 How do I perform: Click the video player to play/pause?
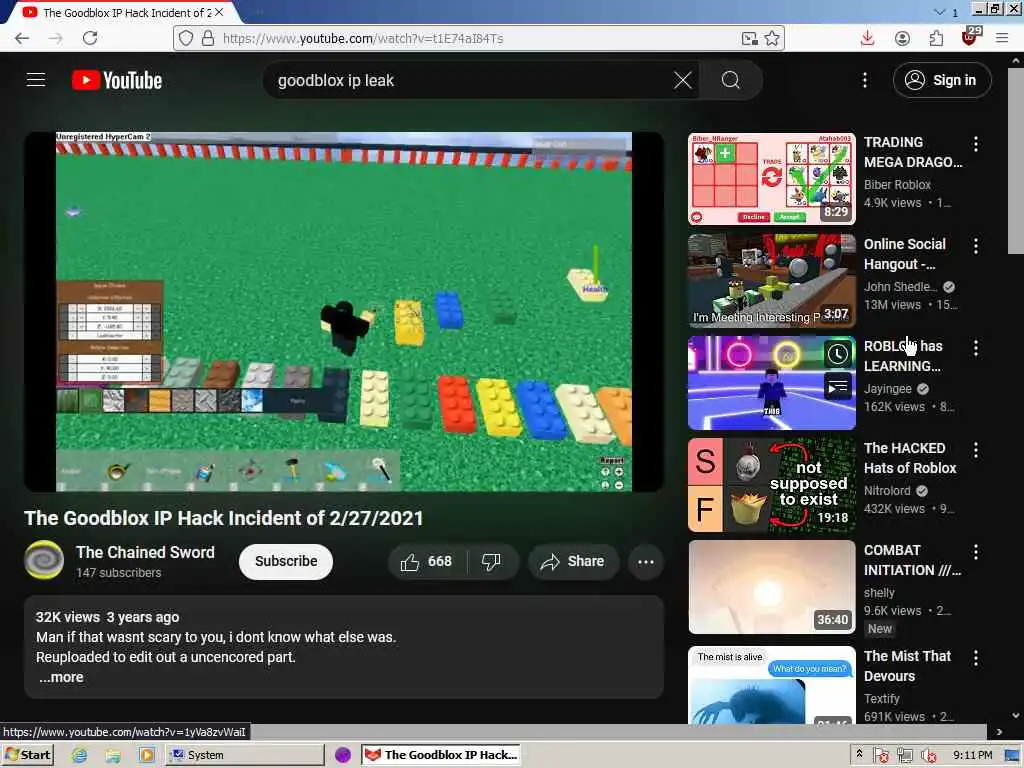[x=344, y=312]
